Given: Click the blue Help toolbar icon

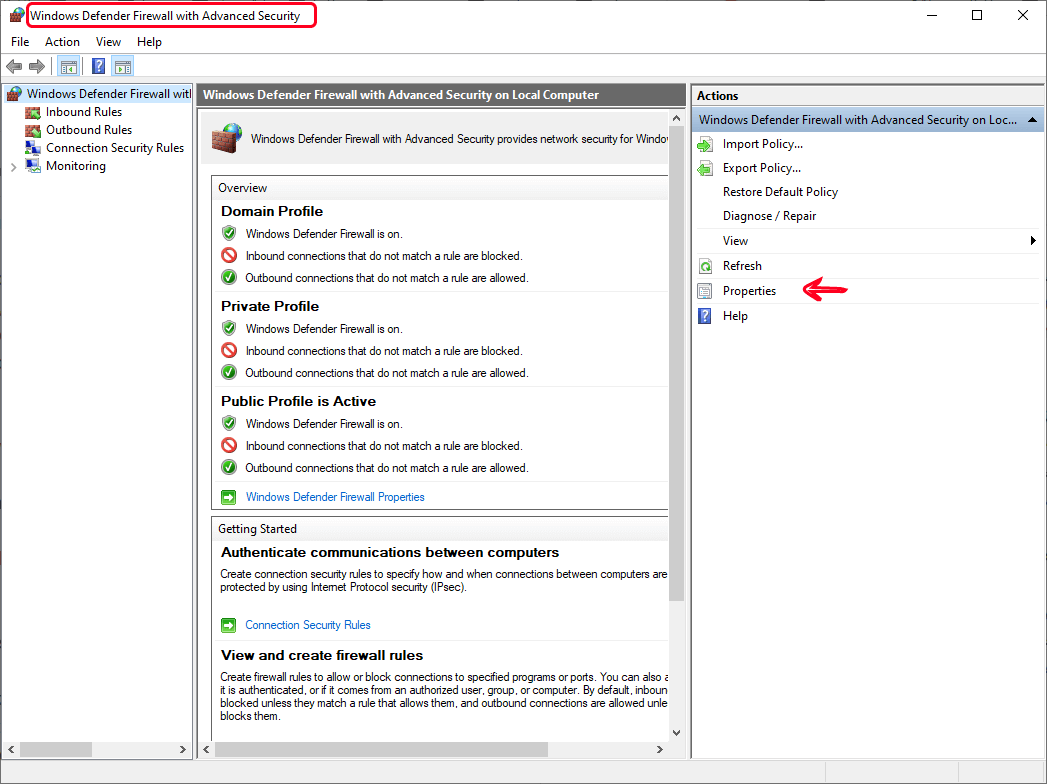Looking at the screenshot, I should coord(98,67).
